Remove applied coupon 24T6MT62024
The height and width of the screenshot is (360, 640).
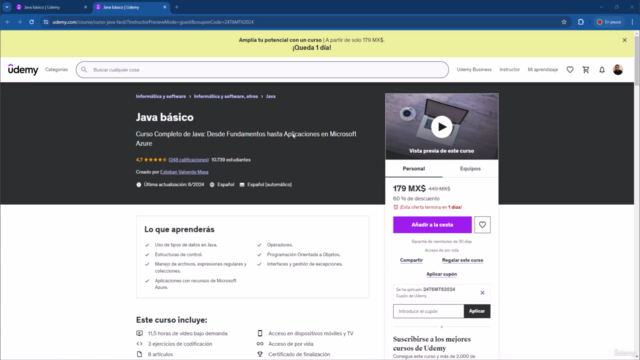point(482,293)
